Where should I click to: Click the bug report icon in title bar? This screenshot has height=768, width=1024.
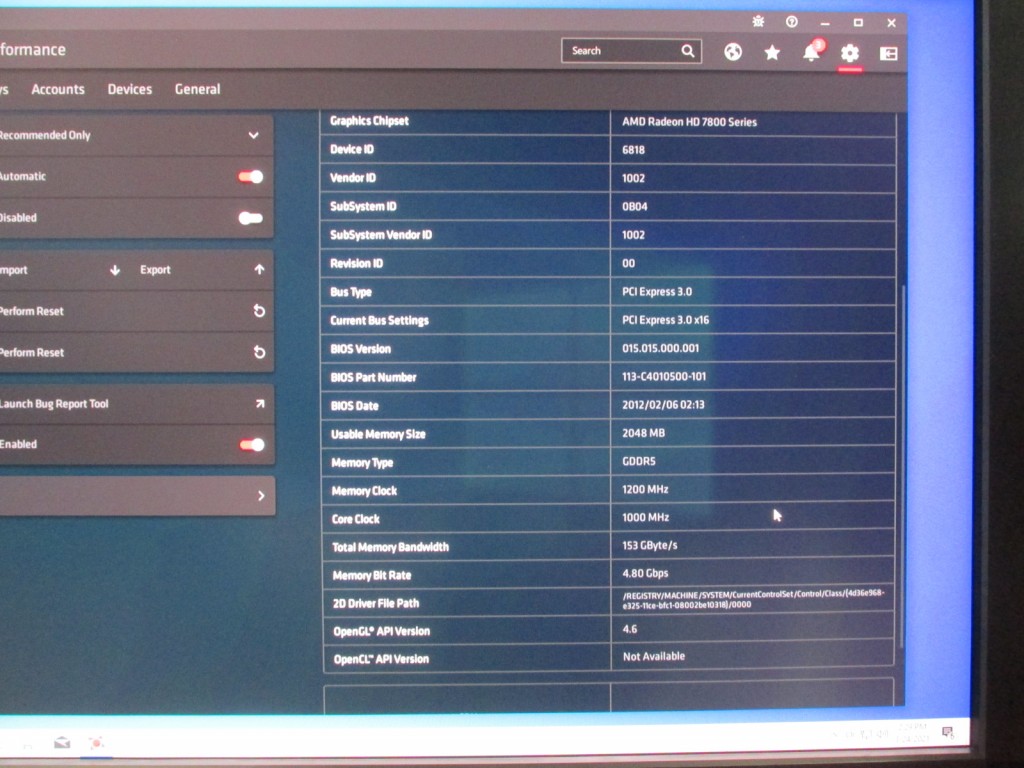[758, 22]
